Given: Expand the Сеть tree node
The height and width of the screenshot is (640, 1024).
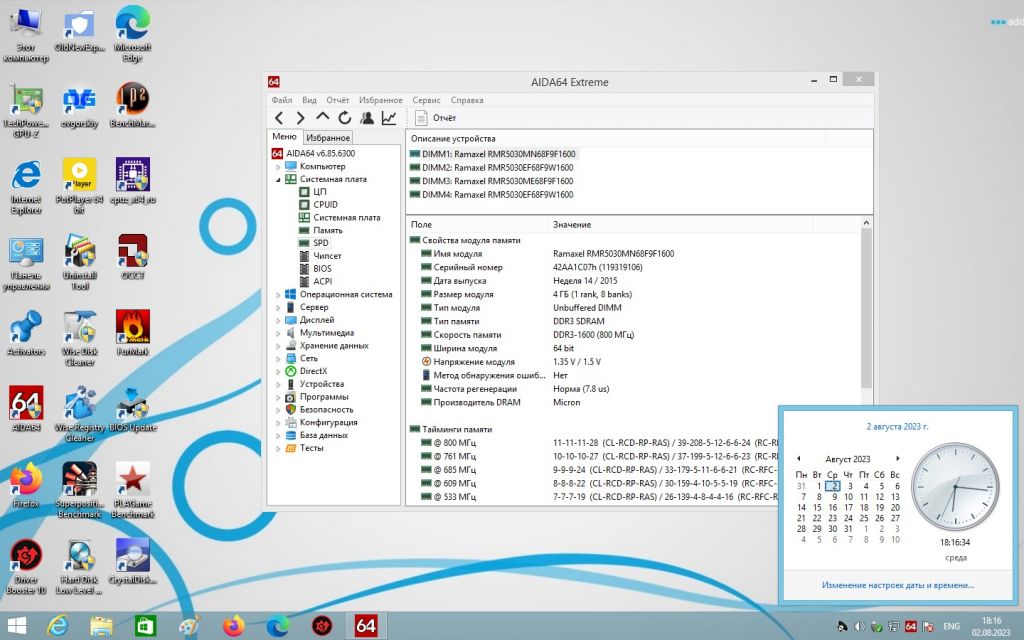Looking at the screenshot, I should [278, 359].
